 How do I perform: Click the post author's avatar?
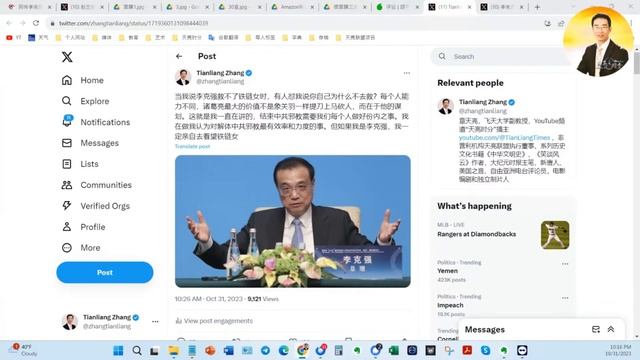tap(183, 77)
